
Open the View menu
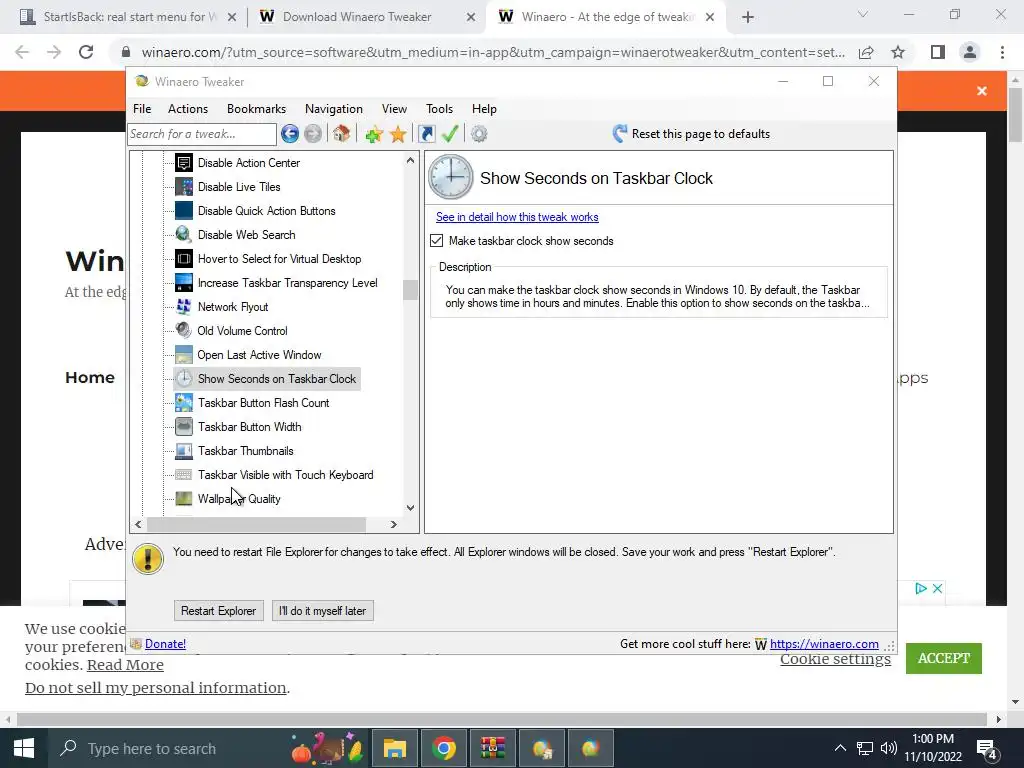pyautogui.click(x=394, y=109)
